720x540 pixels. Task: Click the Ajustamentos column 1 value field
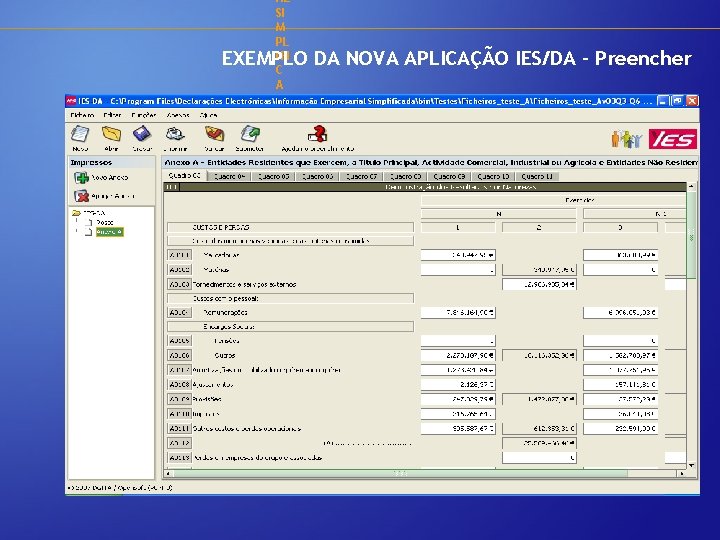pos(458,384)
